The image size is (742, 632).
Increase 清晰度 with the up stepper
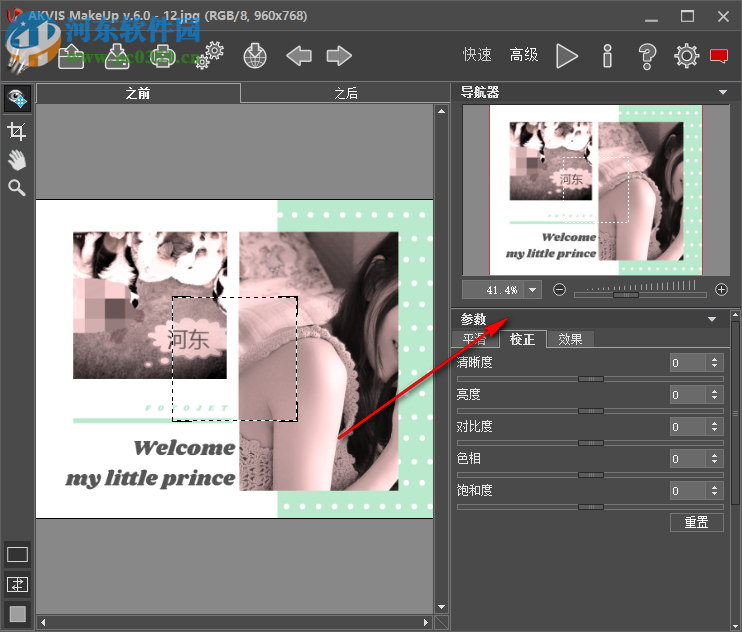pyautogui.click(x=715, y=359)
